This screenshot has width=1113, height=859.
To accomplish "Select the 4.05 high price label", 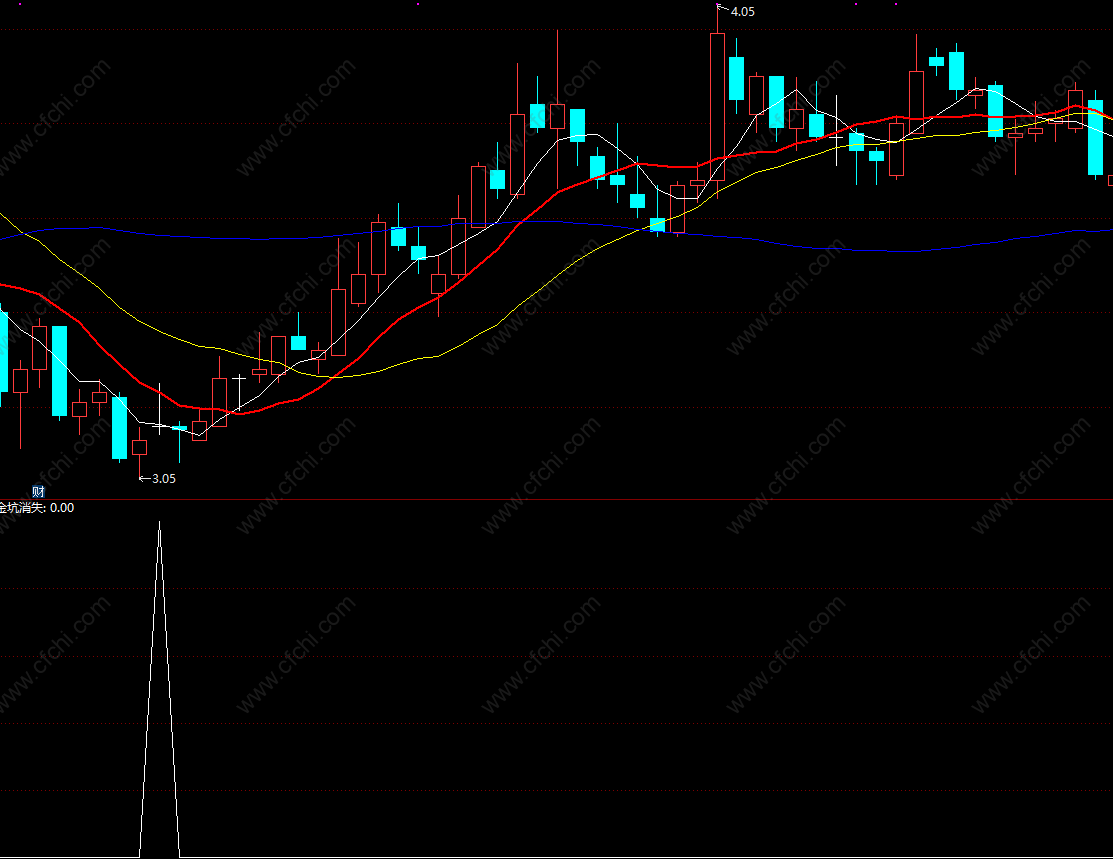I will tap(742, 11).
